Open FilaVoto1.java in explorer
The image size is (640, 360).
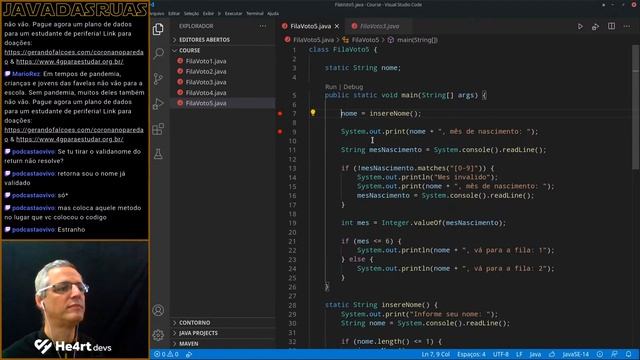(222, 61)
